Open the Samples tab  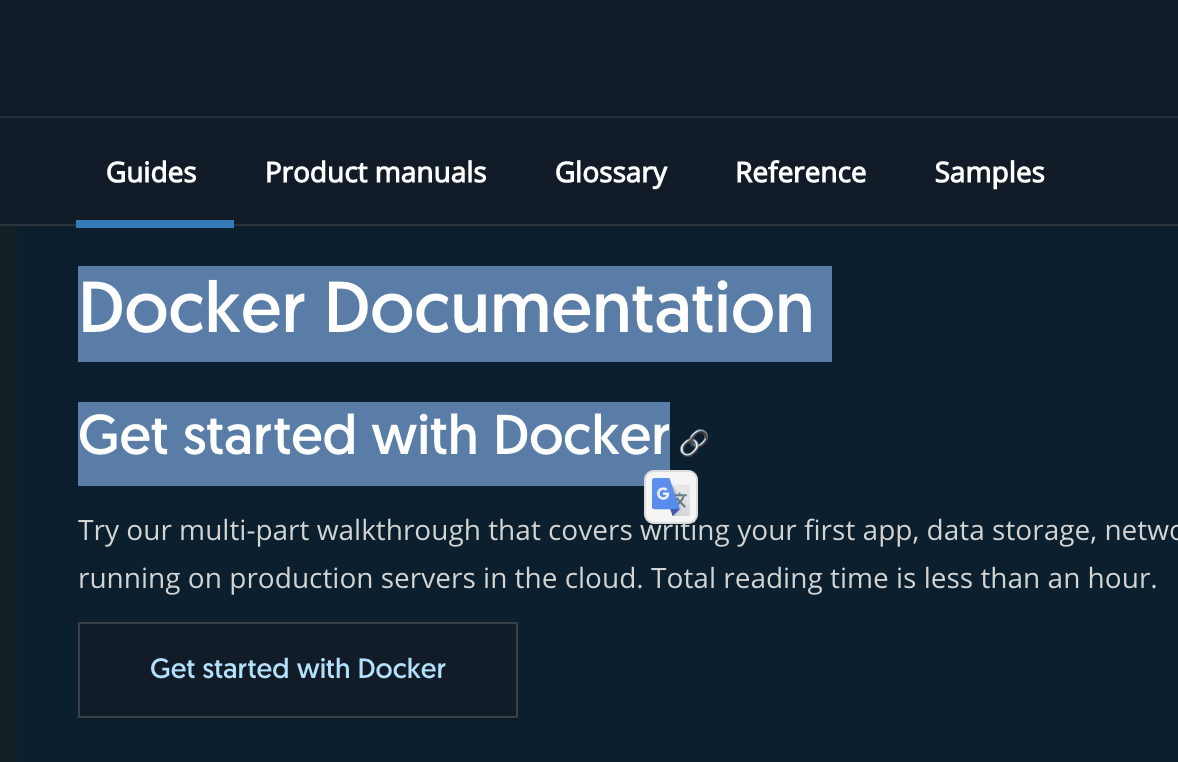(989, 173)
